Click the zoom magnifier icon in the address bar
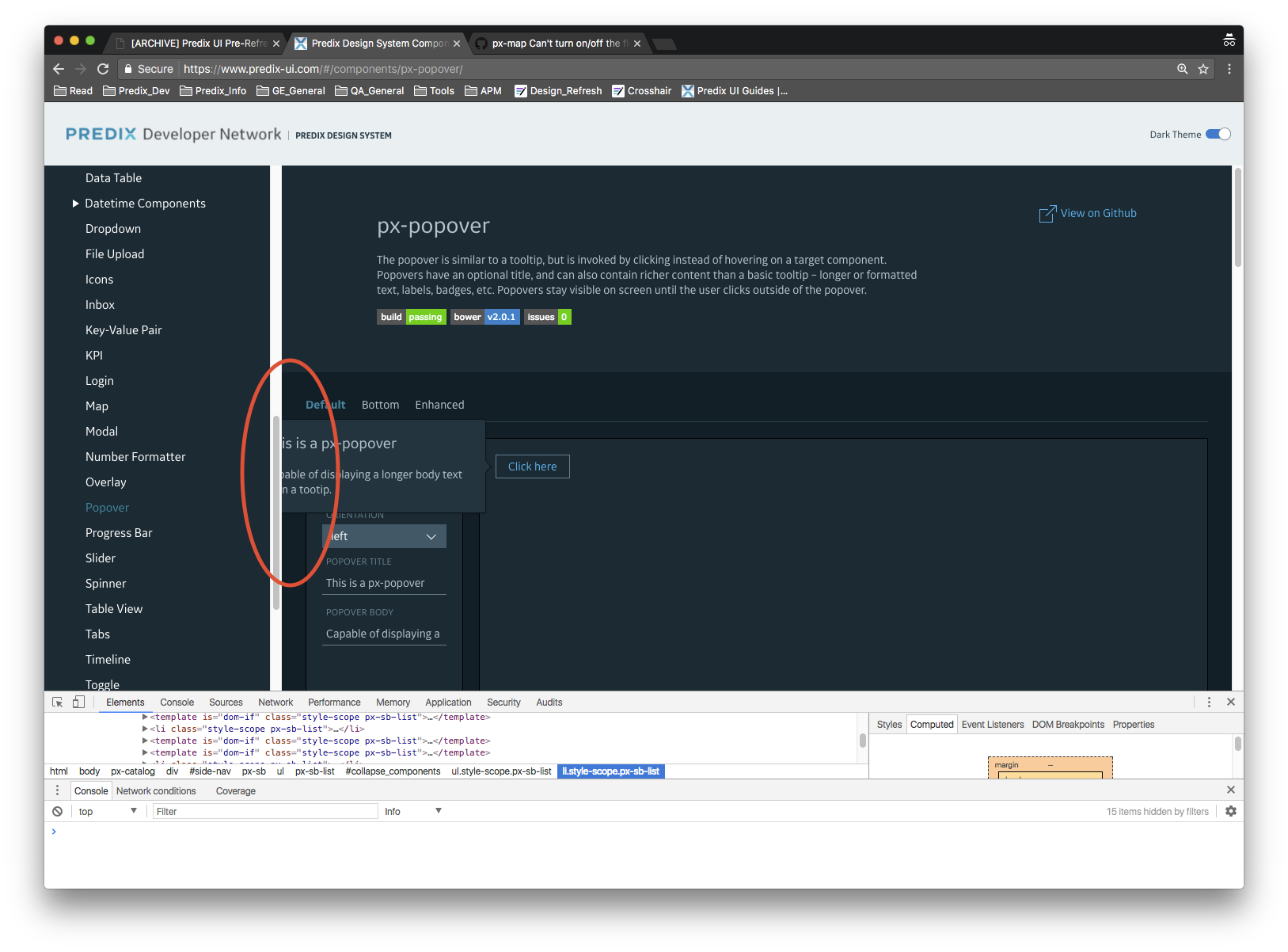The image size is (1288, 952). 1182,69
